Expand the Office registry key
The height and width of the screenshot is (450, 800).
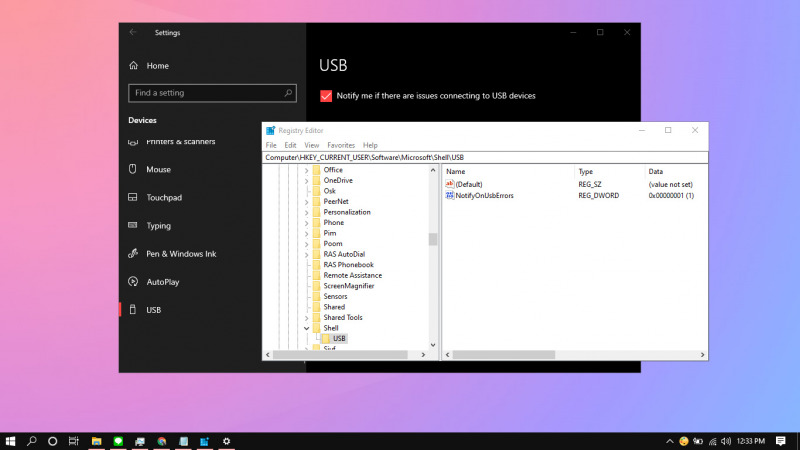pyautogui.click(x=306, y=170)
